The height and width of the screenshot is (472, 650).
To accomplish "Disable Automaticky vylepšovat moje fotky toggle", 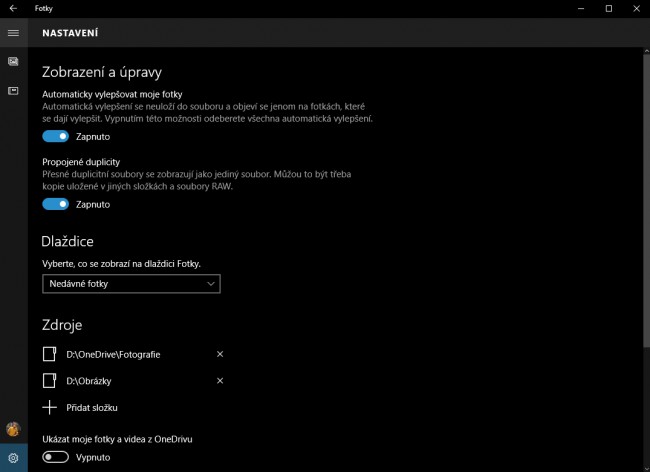I will click(x=56, y=136).
